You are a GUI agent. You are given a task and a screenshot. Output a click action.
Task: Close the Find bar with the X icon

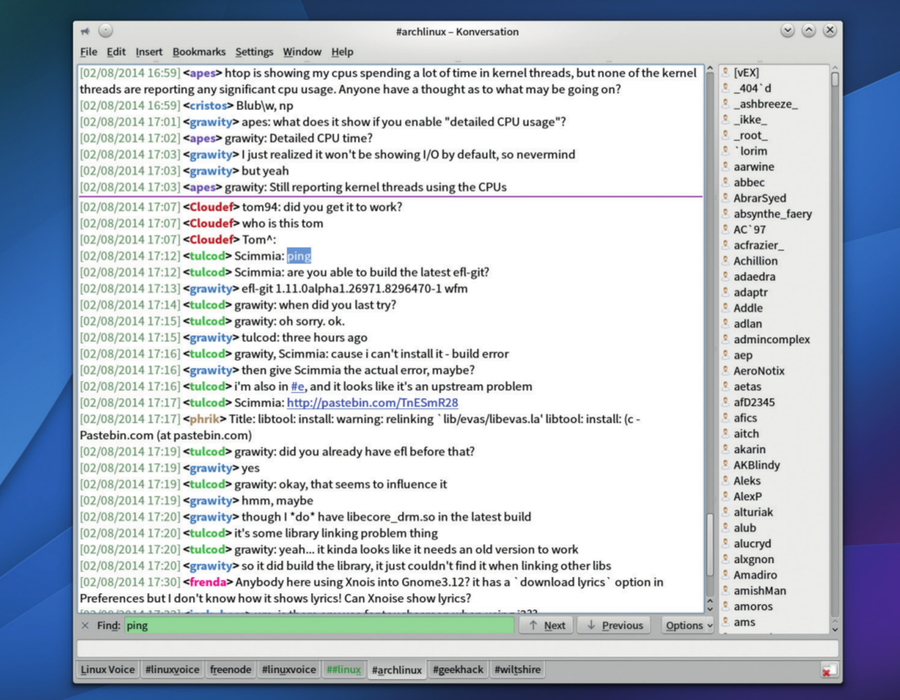click(85, 625)
